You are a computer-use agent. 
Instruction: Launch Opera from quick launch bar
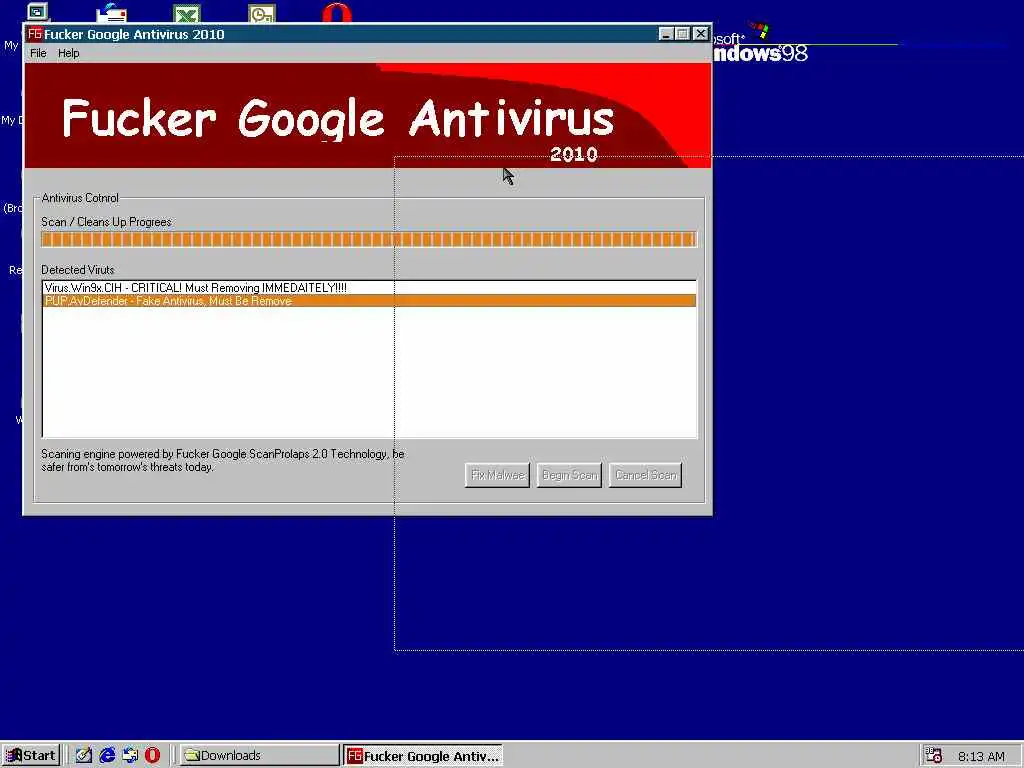click(153, 756)
